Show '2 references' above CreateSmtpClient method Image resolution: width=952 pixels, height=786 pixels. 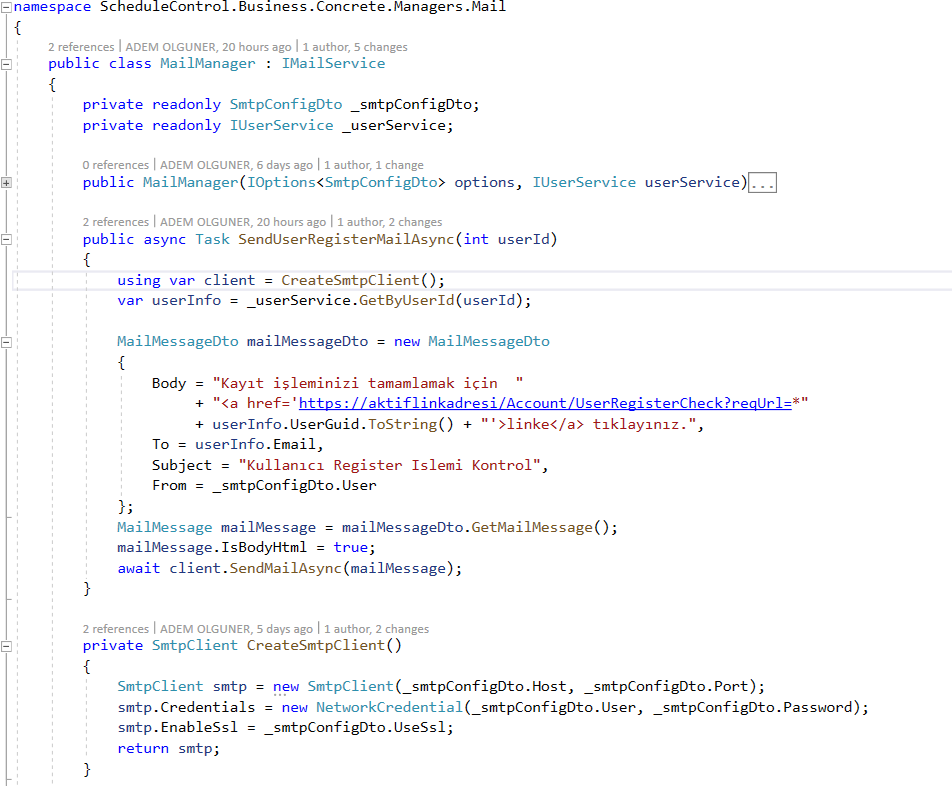click(x=115, y=629)
